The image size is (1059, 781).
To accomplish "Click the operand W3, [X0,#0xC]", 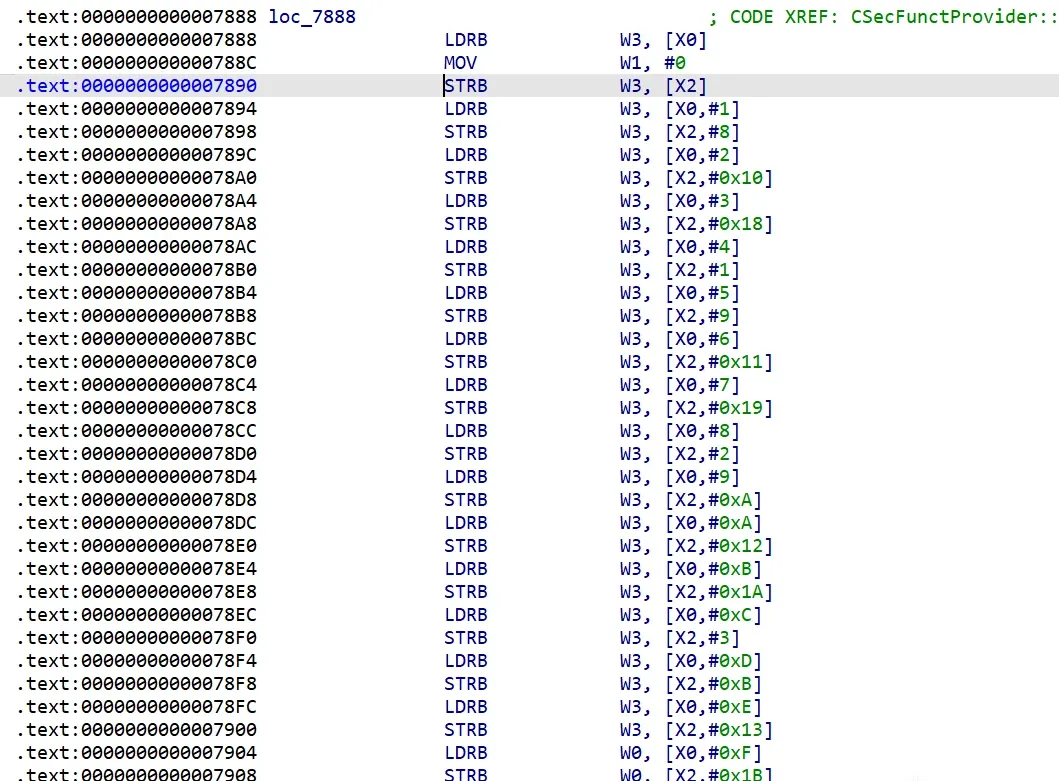I will point(691,614).
